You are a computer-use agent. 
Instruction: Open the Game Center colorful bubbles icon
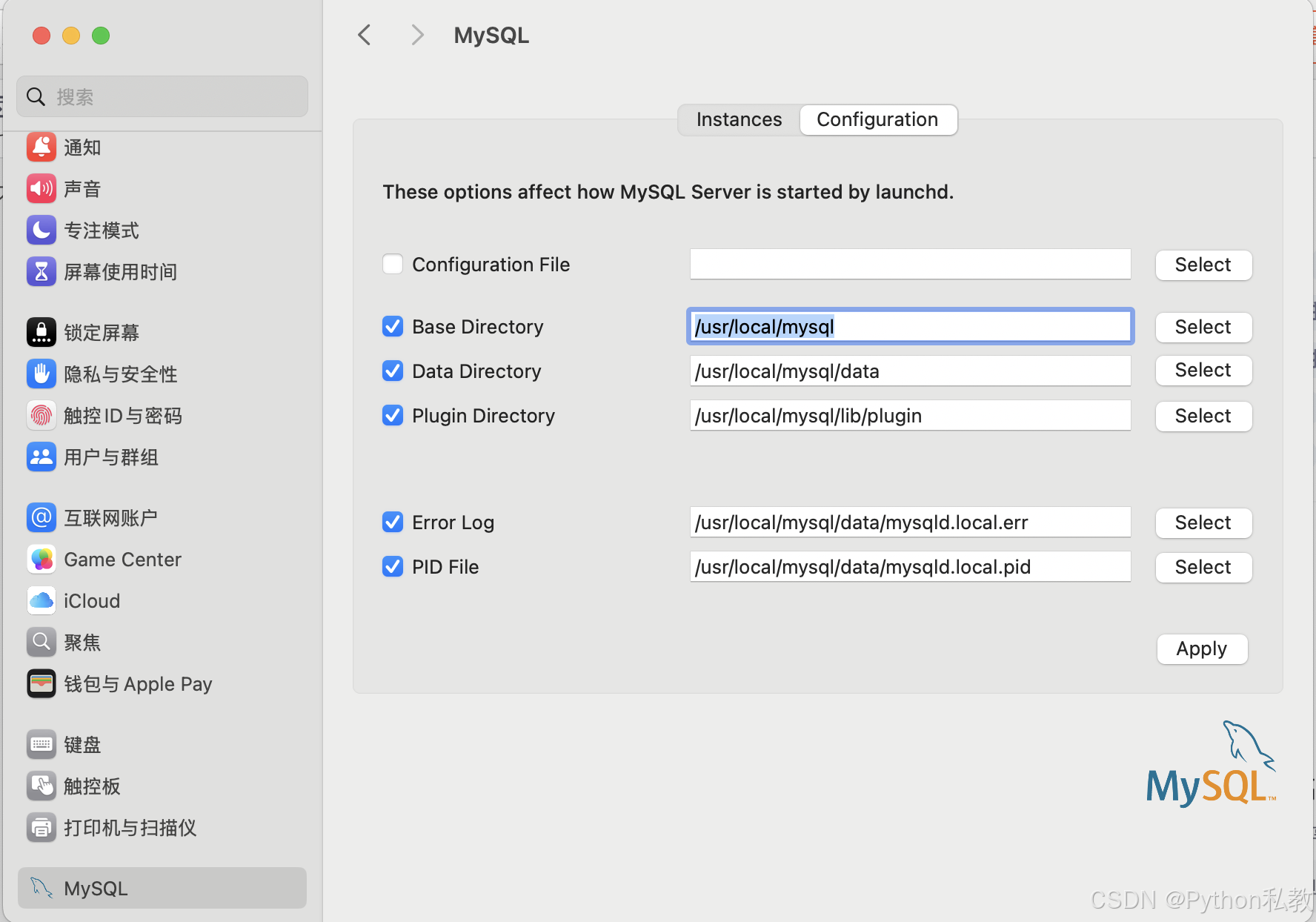[41, 560]
